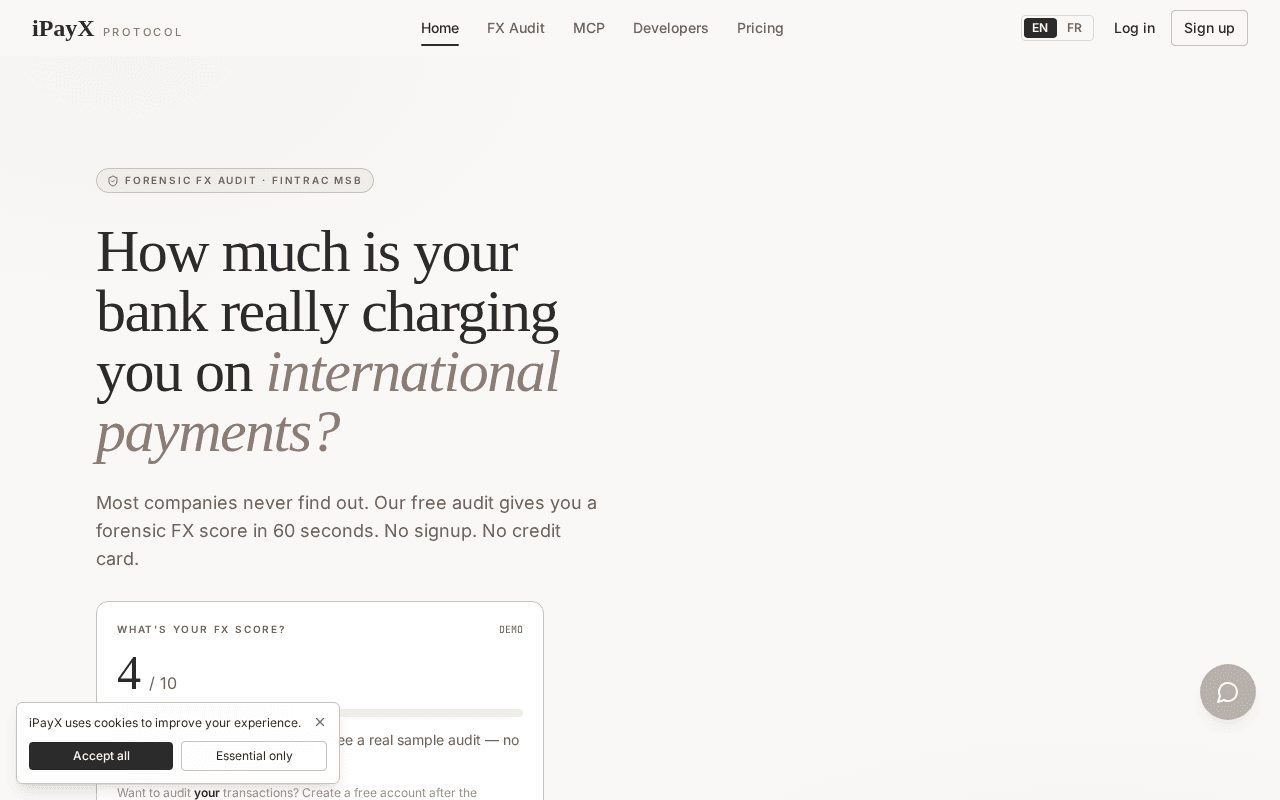
Task: Click the "What's your FX score?" heading
Action: point(201,630)
